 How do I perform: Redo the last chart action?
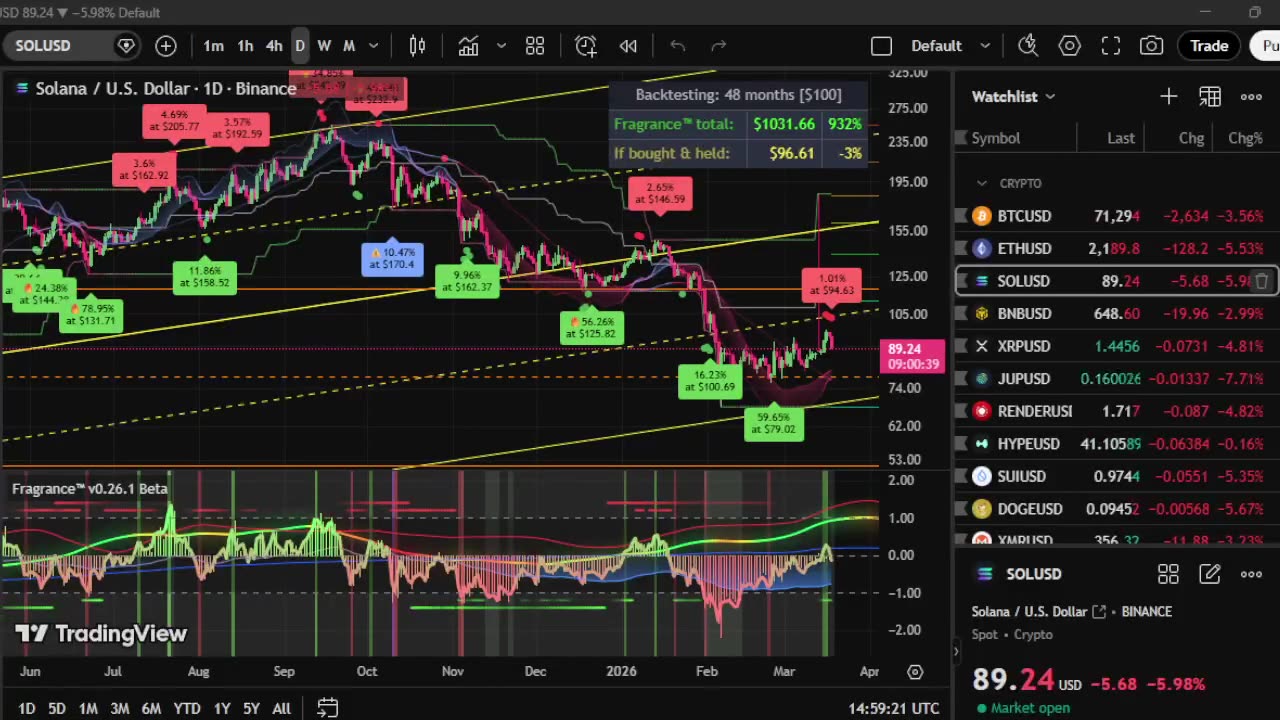pos(718,46)
